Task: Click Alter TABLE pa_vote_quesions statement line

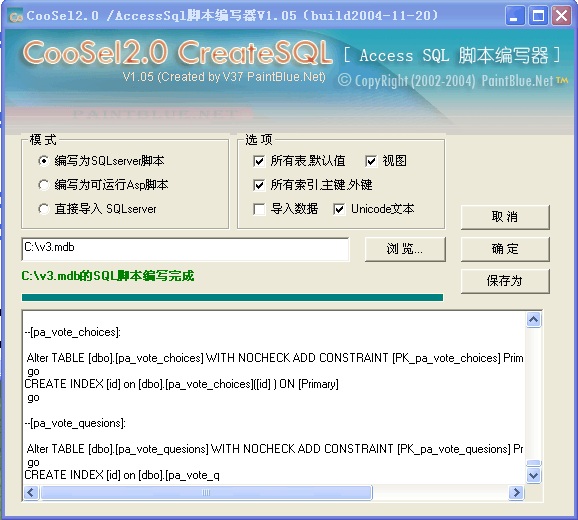Action: [x=275, y=449]
